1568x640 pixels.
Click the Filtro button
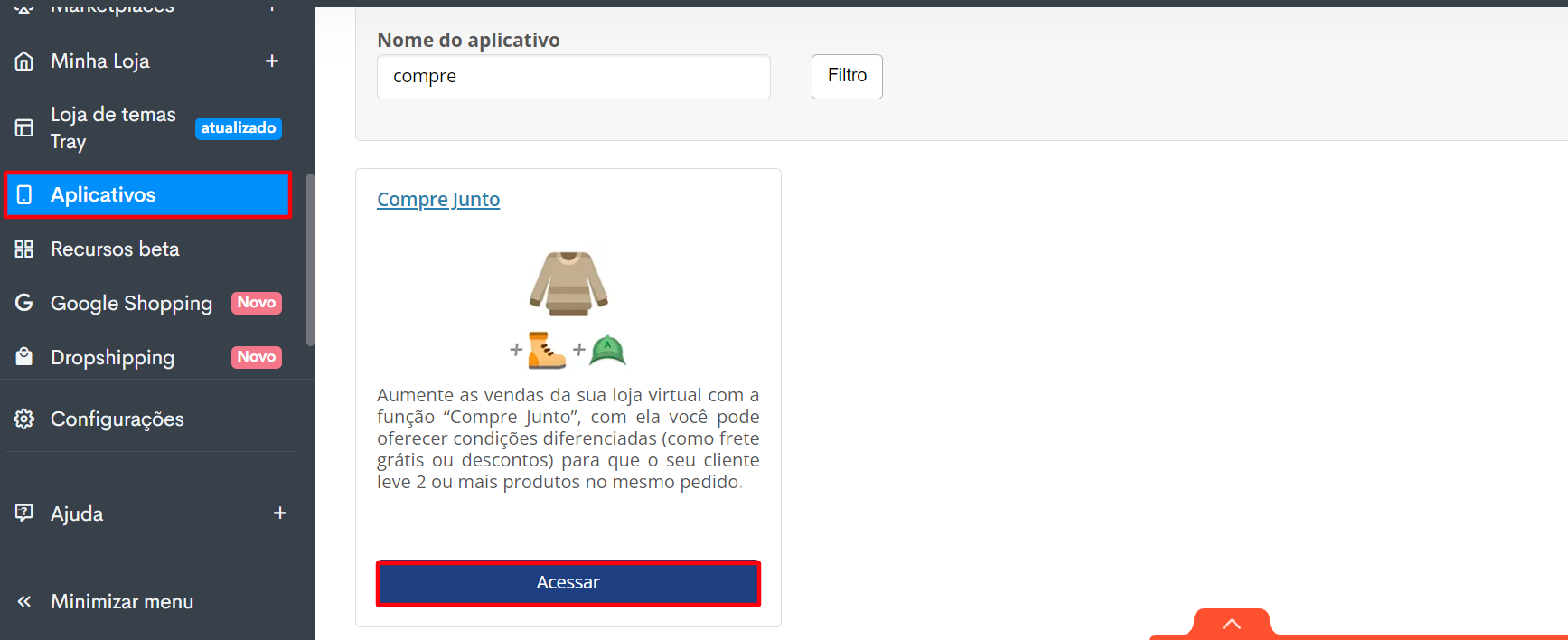[x=847, y=77]
